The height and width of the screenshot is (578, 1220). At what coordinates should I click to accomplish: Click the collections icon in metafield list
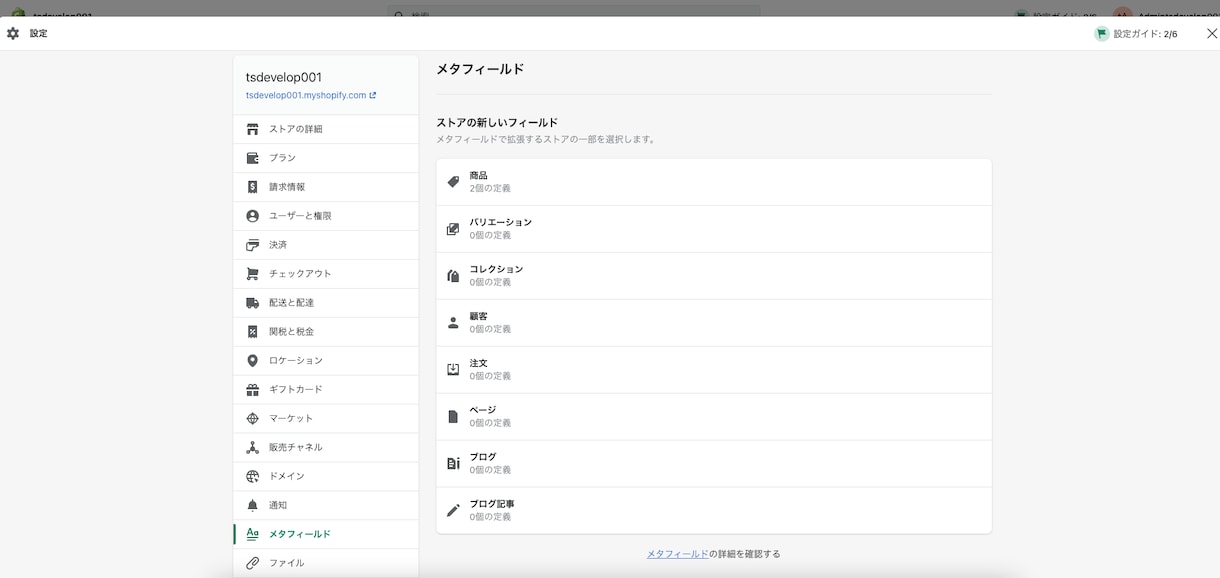tap(453, 276)
